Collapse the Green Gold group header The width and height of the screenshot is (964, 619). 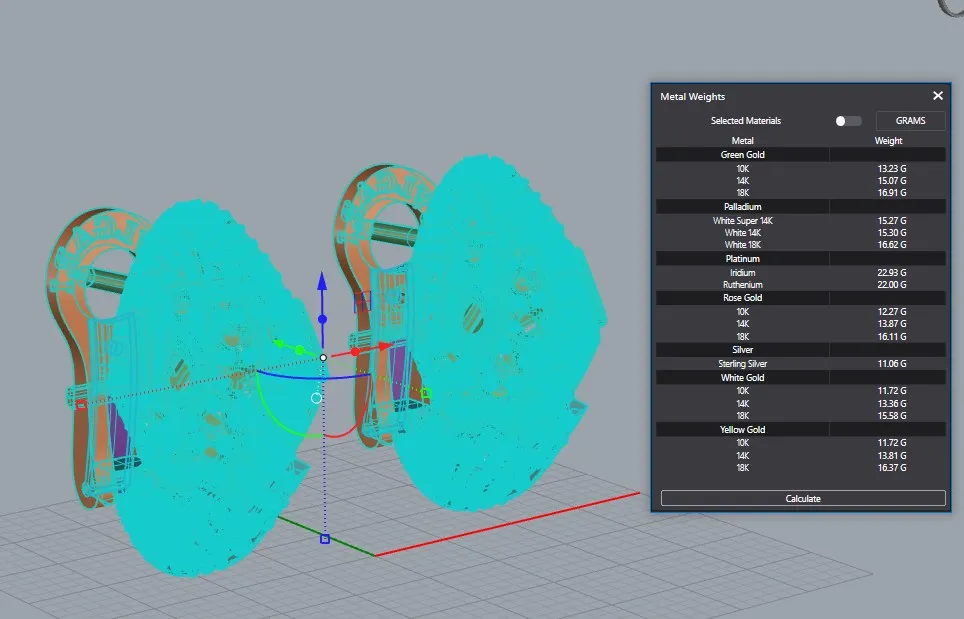point(743,155)
